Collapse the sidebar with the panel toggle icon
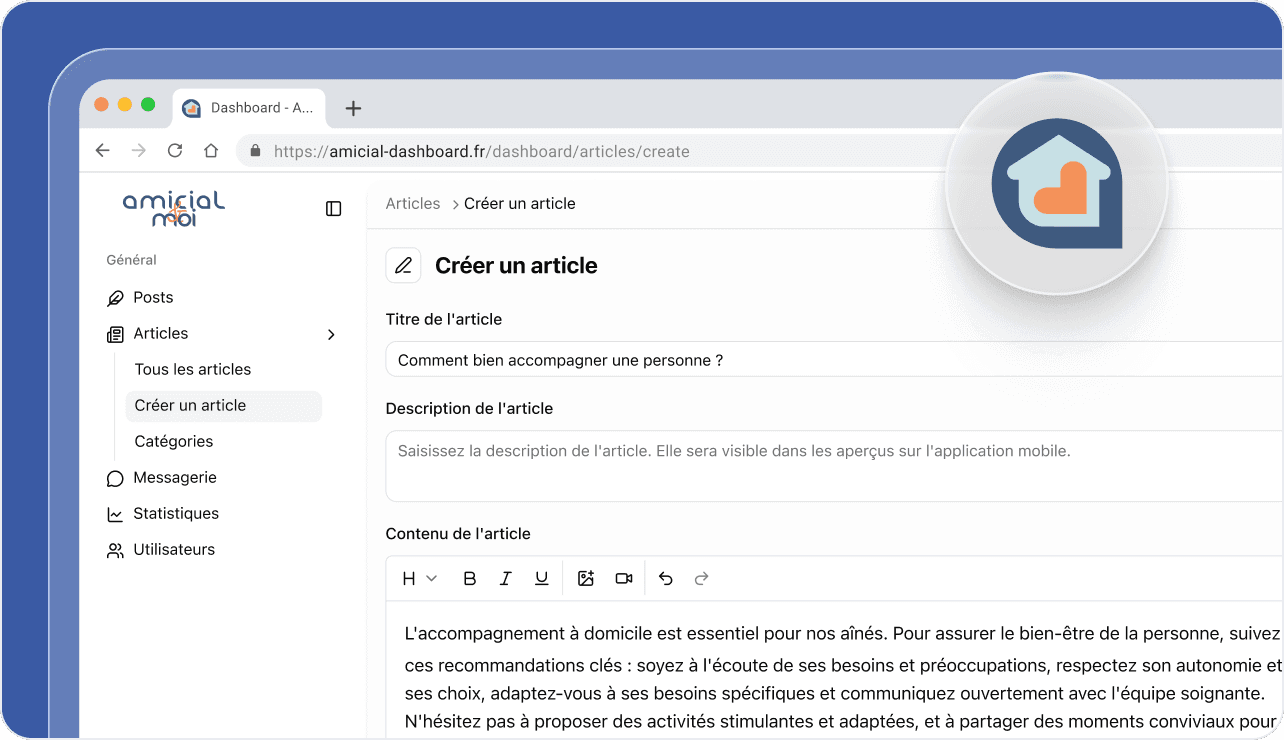The width and height of the screenshot is (1284, 740). pyautogui.click(x=334, y=208)
